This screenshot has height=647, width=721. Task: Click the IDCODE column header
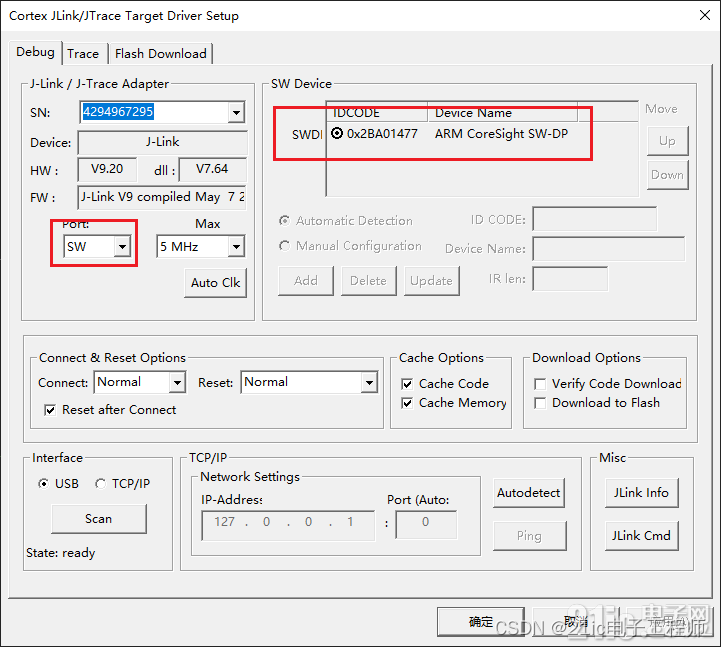[377, 113]
